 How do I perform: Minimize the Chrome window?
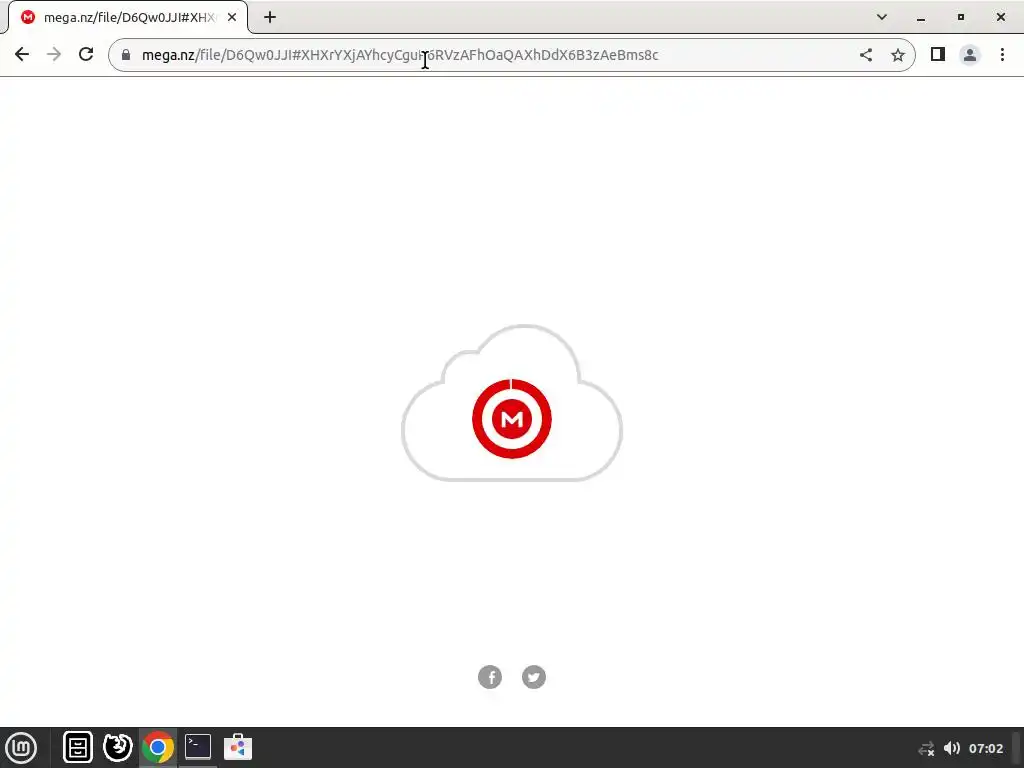pyautogui.click(x=921, y=18)
